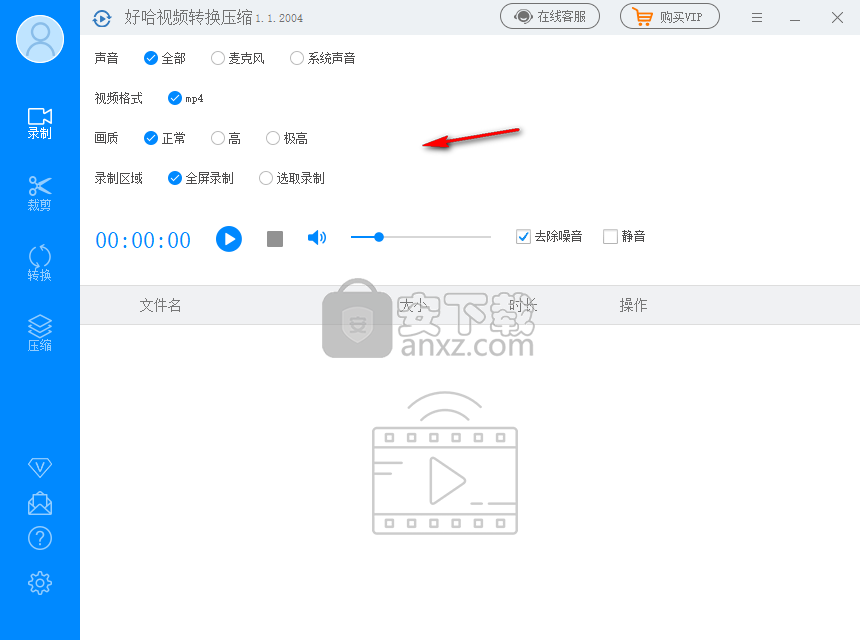Click the app logo in title bar
Screen dimensions: 860x640
point(102,19)
